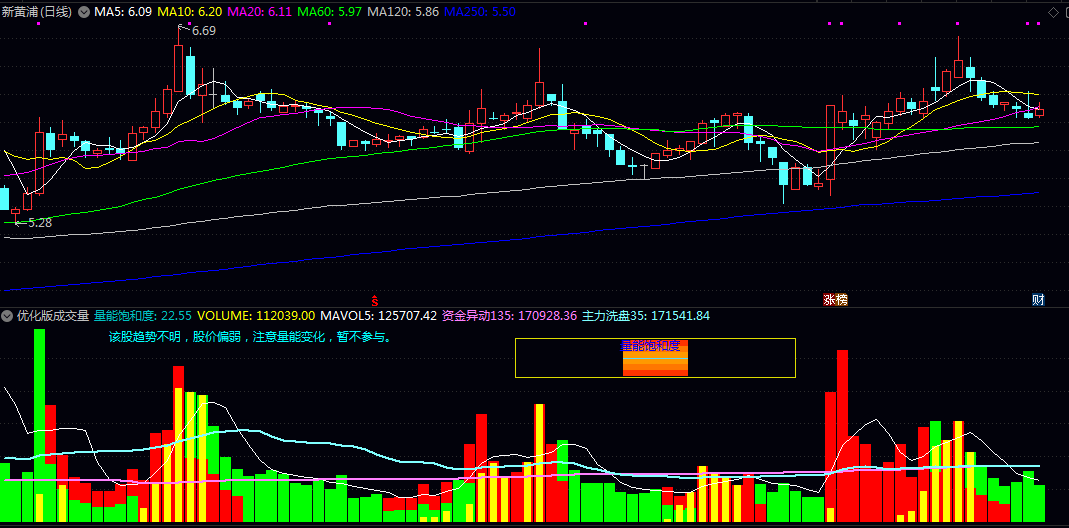Expand the 优化版成交量 indicator dropdown arrow
This screenshot has width=1069, height=528.
tap(7, 316)
